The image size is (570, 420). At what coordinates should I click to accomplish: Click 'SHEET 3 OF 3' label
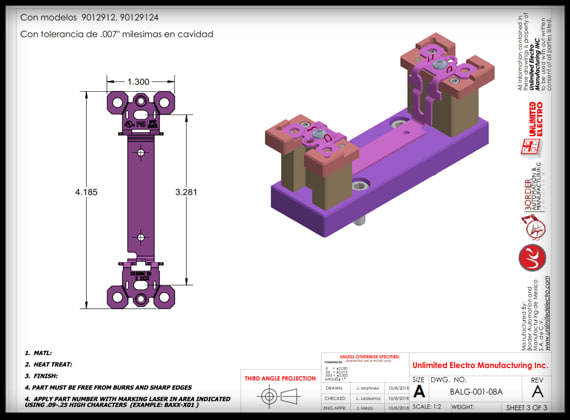[x=527, y=408]
